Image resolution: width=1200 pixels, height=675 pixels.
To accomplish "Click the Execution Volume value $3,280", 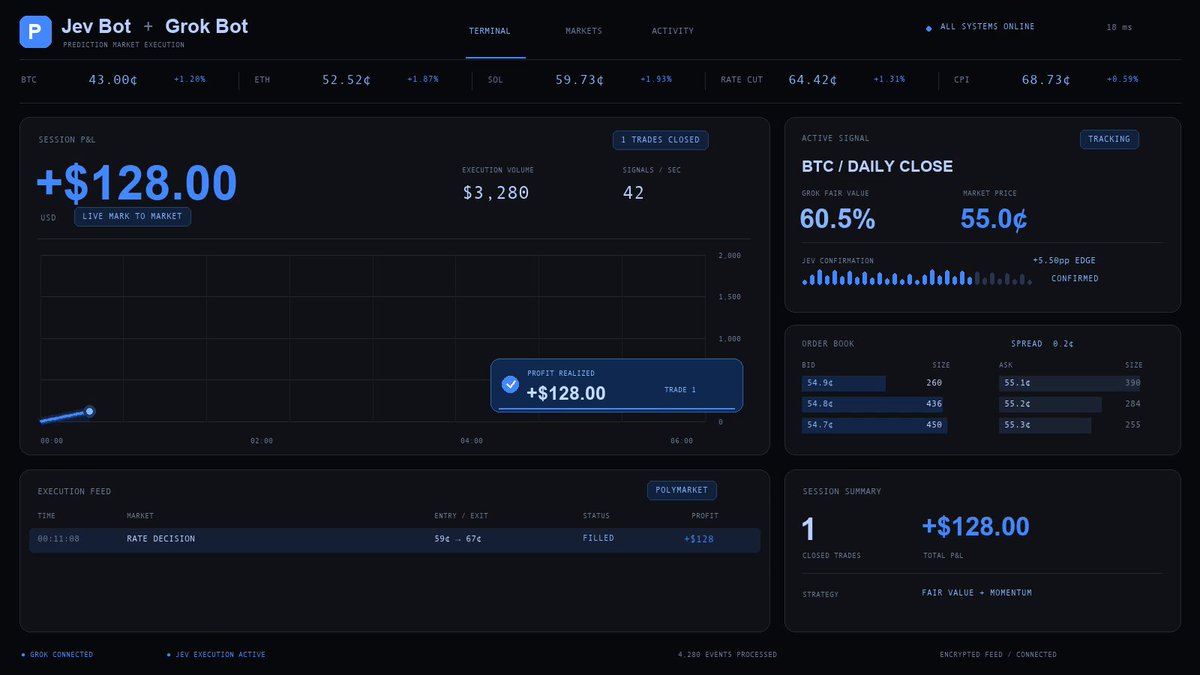I will click(496, 193).
